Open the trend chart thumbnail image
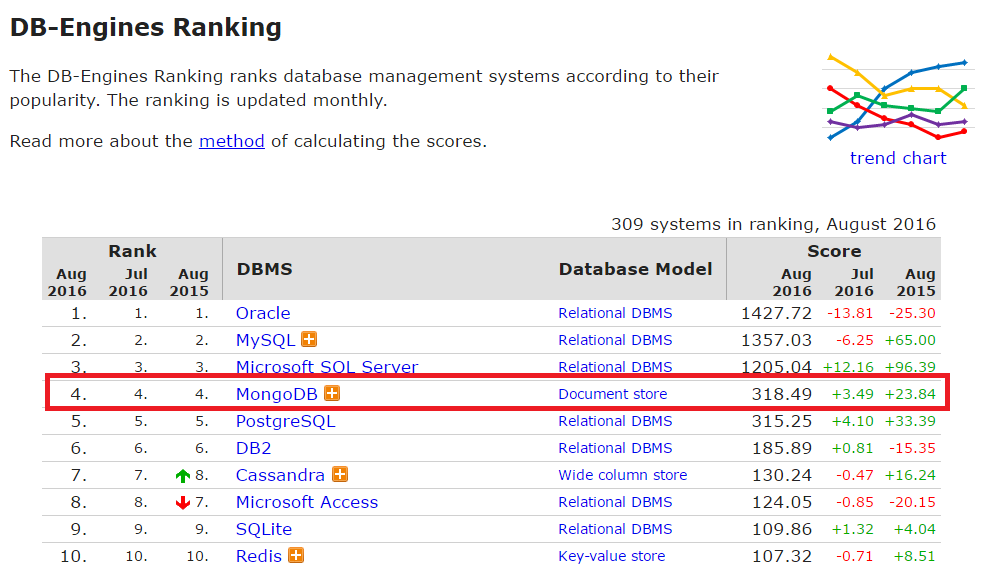Viewport: 982px width, 568px height. [x=897, y=97]
